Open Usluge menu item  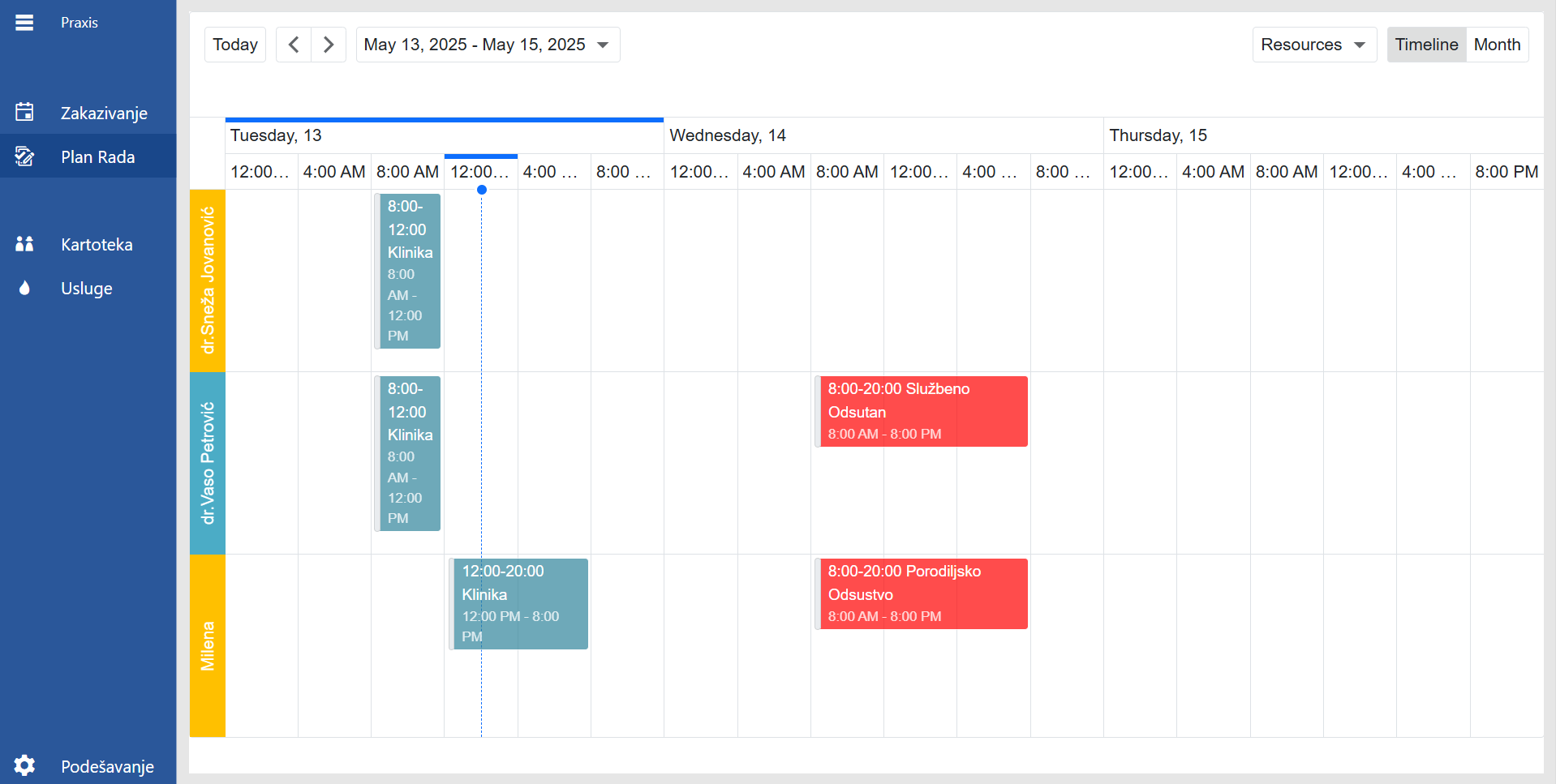87,288
